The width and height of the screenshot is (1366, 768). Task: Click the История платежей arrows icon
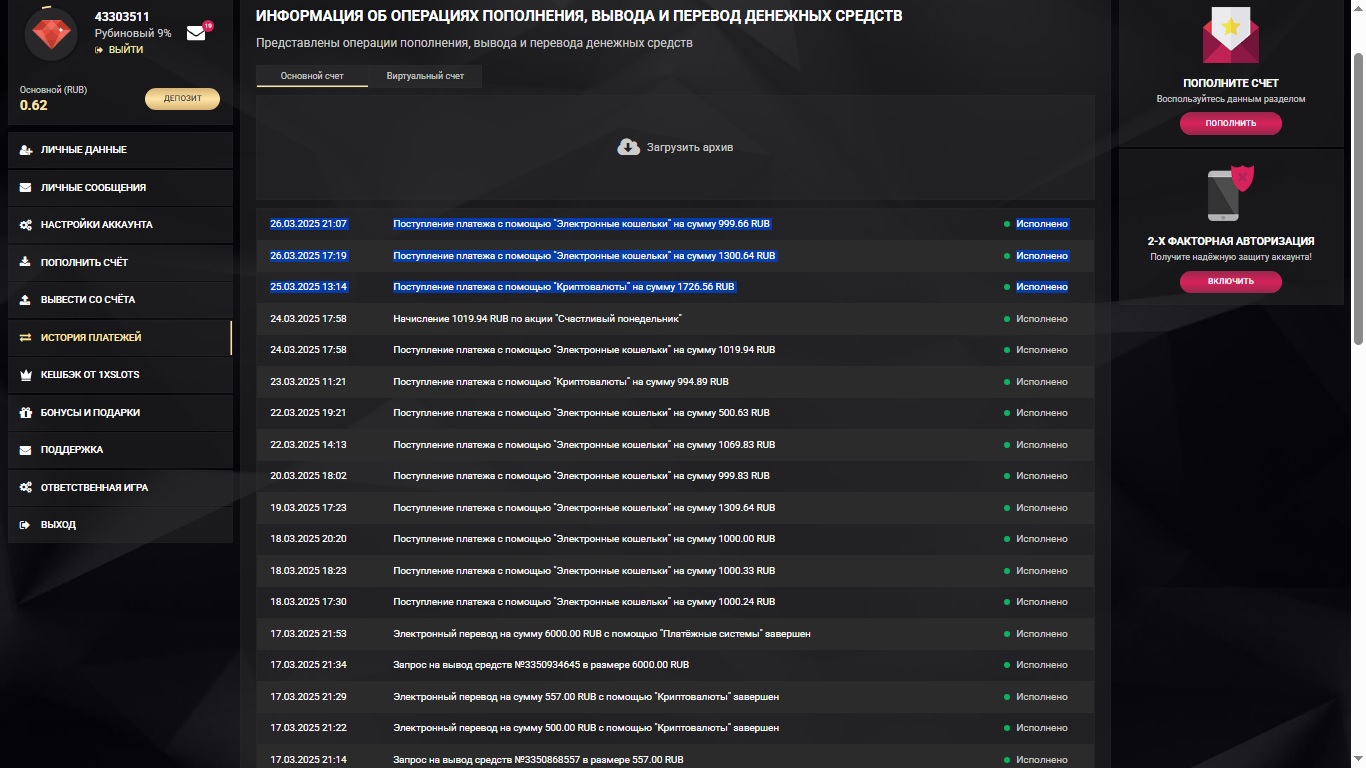pos(25,338)
